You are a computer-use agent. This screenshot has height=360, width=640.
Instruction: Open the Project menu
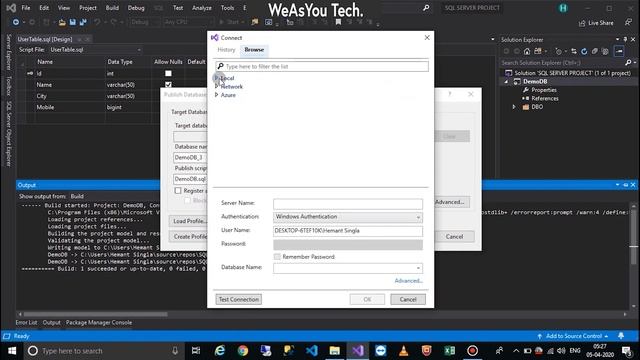point(88,8)
